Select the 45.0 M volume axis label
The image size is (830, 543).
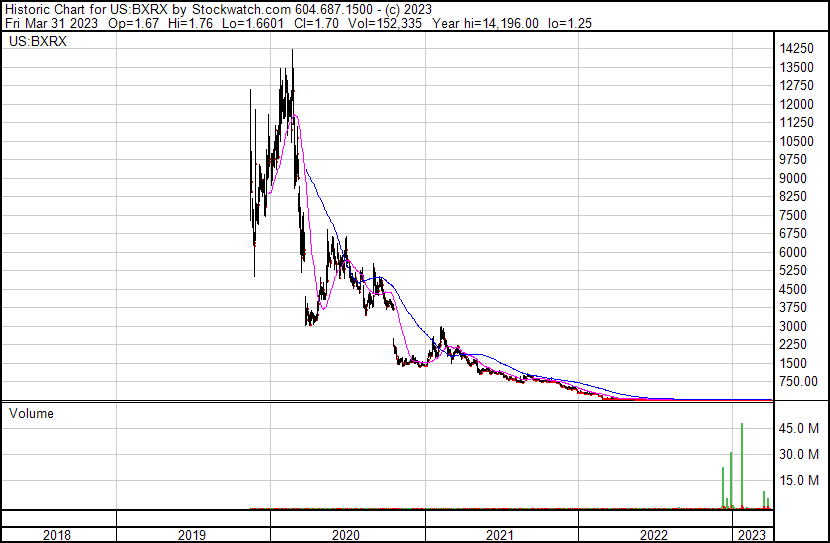800,429
